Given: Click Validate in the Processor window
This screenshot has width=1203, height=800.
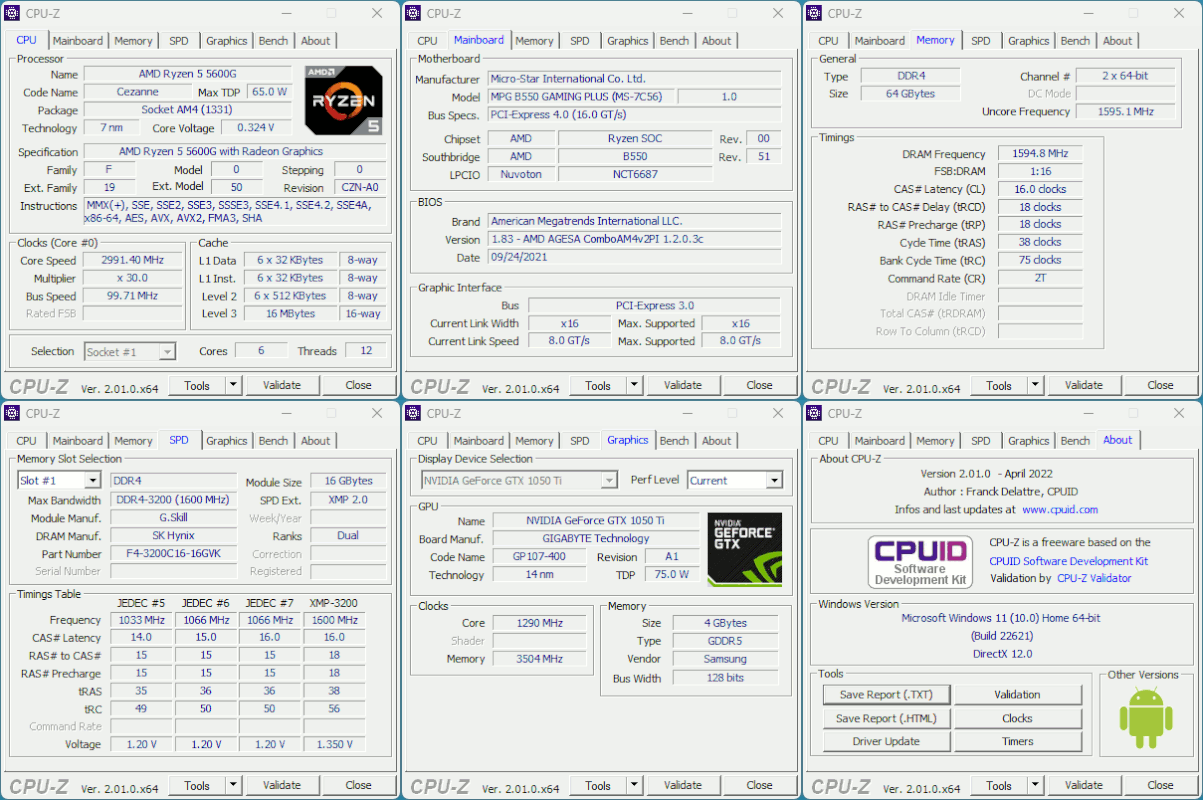Looking at the screenshot, I should pos(281,385).
